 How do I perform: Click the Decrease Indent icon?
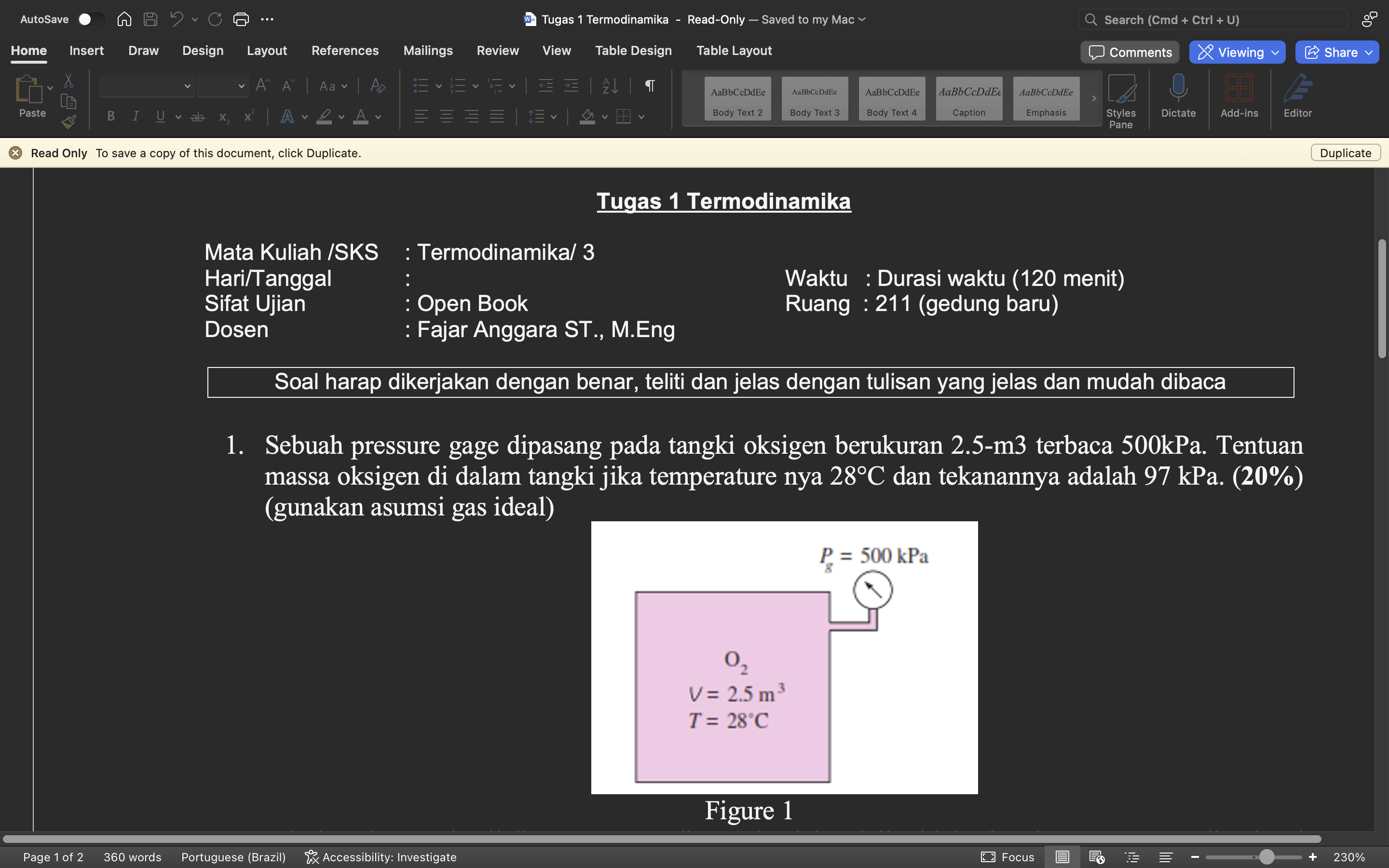coord(545,85)
